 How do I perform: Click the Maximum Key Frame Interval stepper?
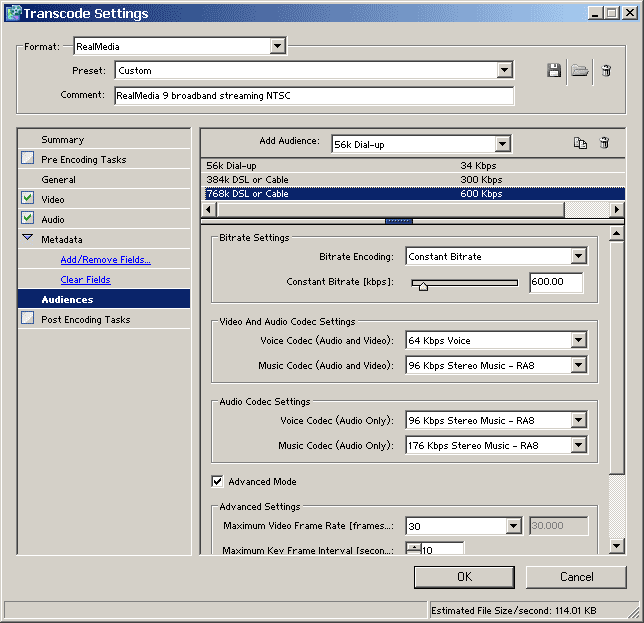tap(414, 549)
